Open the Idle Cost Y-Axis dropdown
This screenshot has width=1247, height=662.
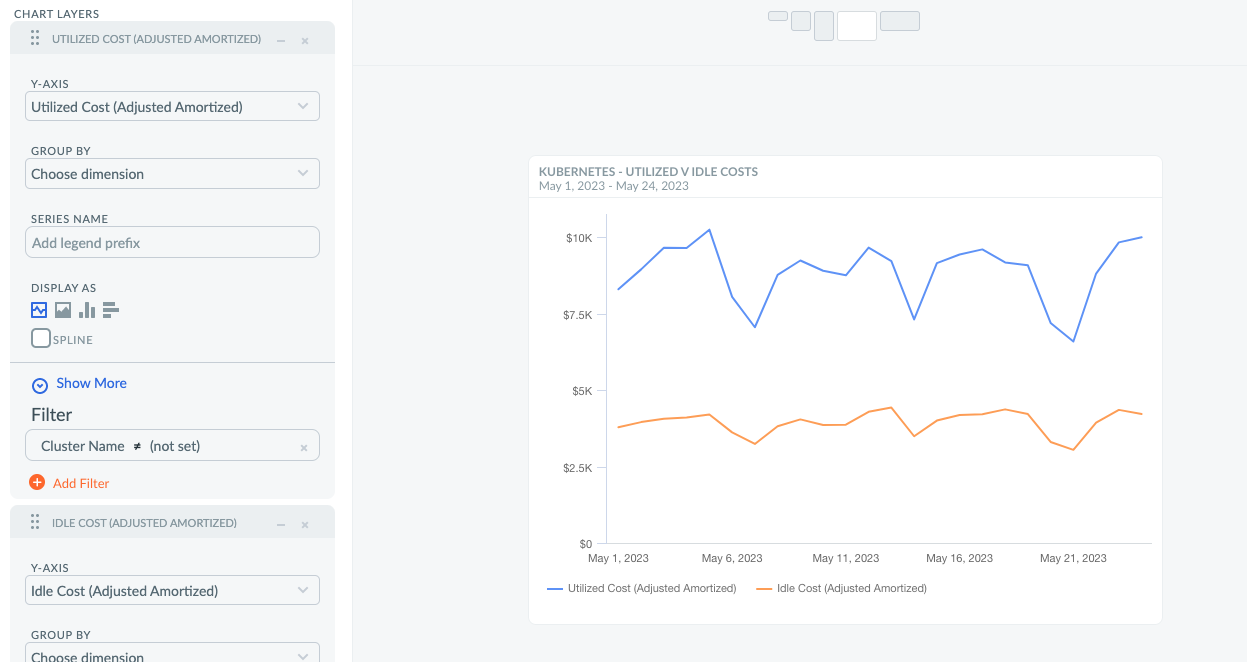tap(172, 591)
